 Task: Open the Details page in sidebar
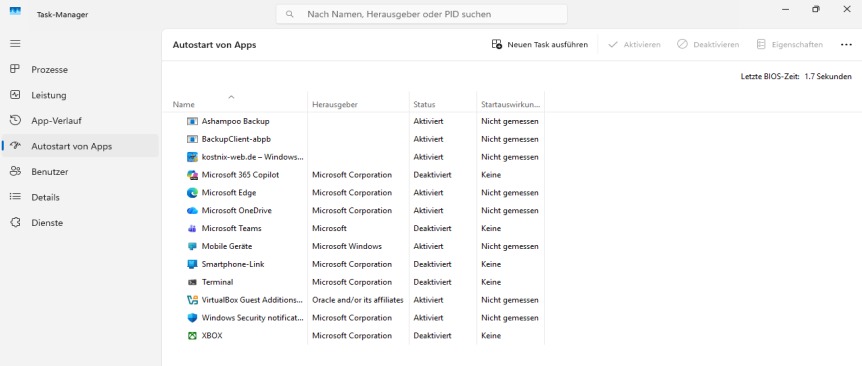pos(80,197)
